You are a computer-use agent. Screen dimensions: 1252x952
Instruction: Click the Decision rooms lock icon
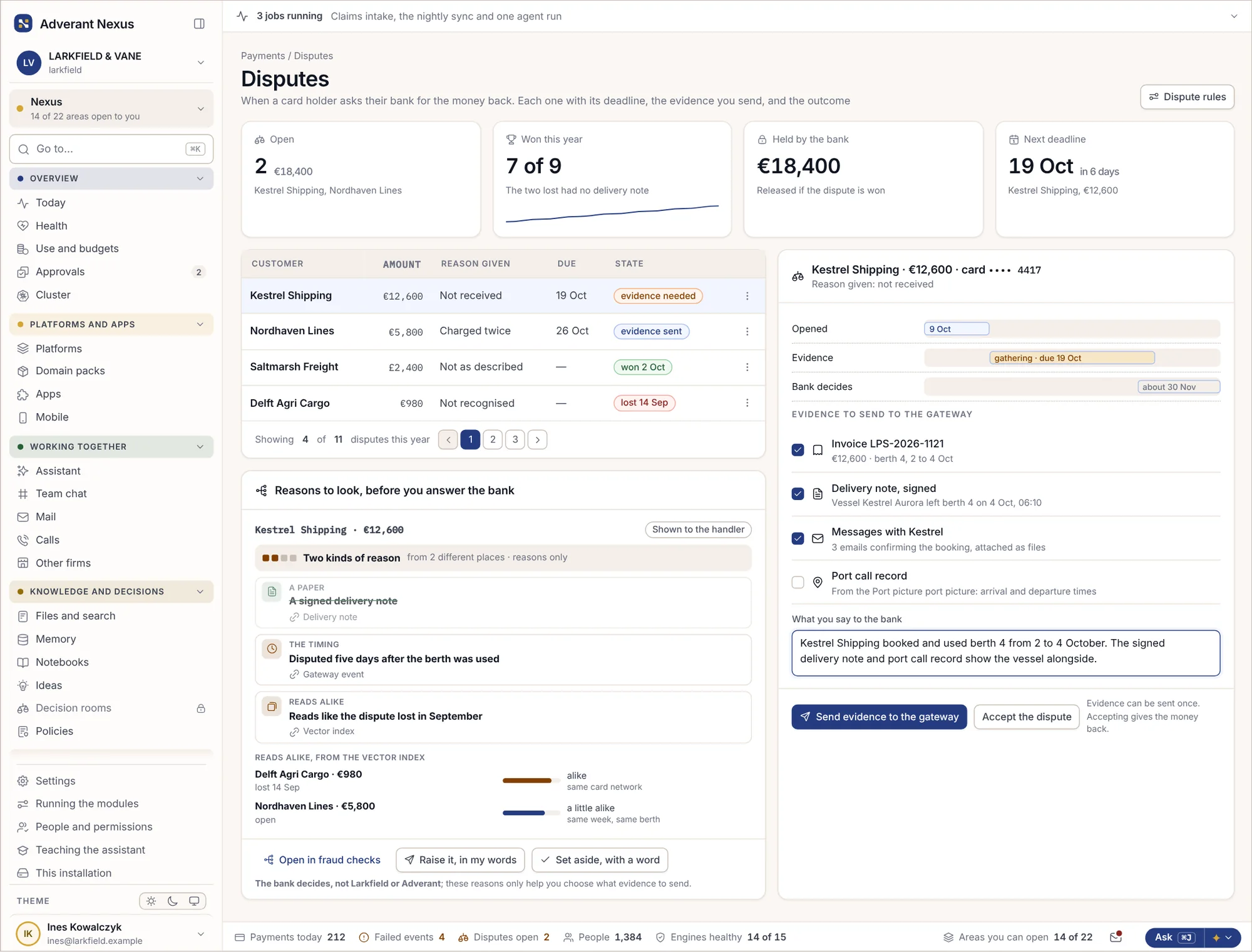tap(201, 709)
